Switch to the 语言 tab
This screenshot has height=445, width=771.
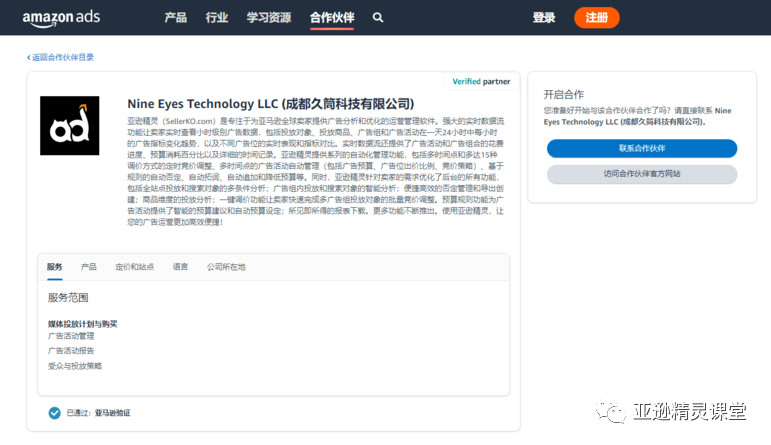pyautogui.click(x=180, y=267)
